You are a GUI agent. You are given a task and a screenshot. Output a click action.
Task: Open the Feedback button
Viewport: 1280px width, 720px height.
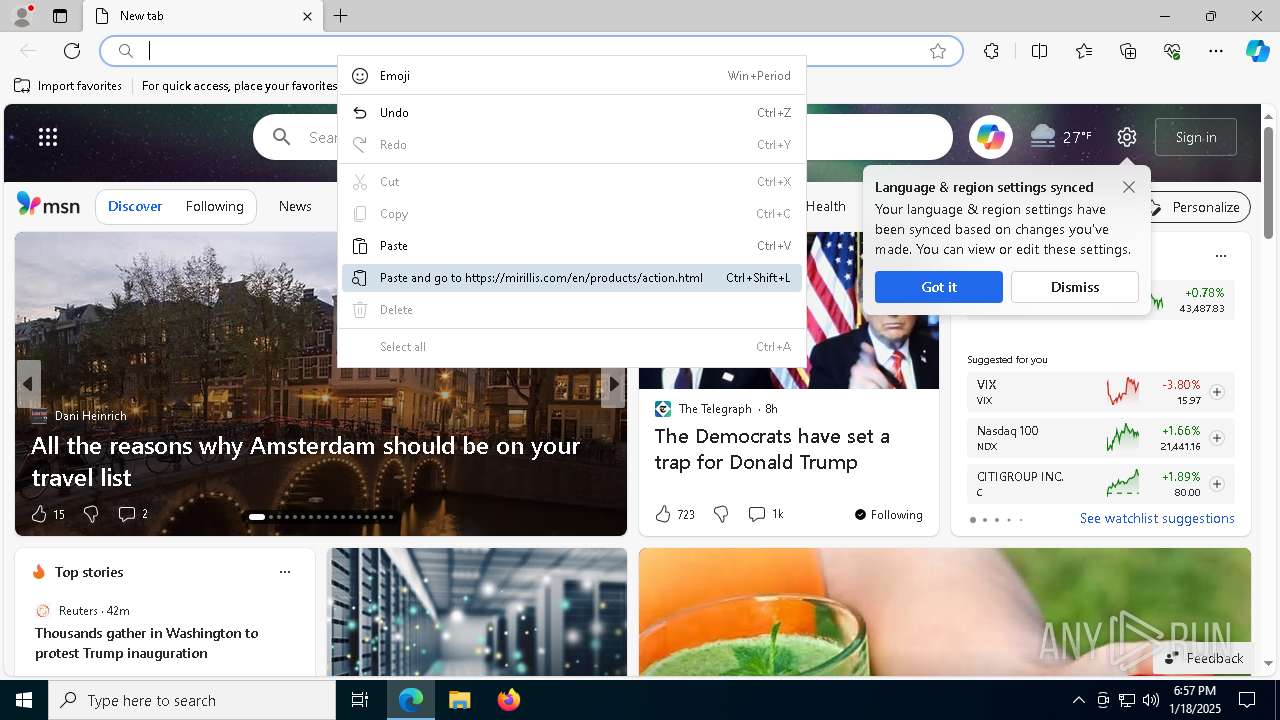pos(1204,658)
